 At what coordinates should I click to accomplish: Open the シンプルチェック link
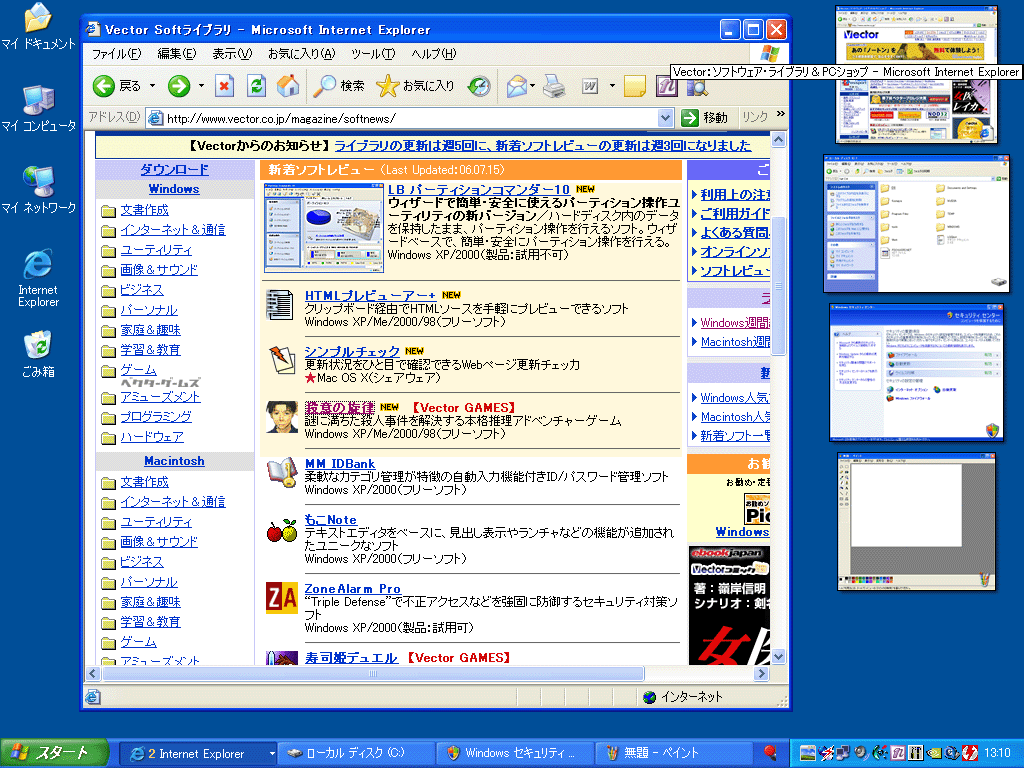pos(352,351)
